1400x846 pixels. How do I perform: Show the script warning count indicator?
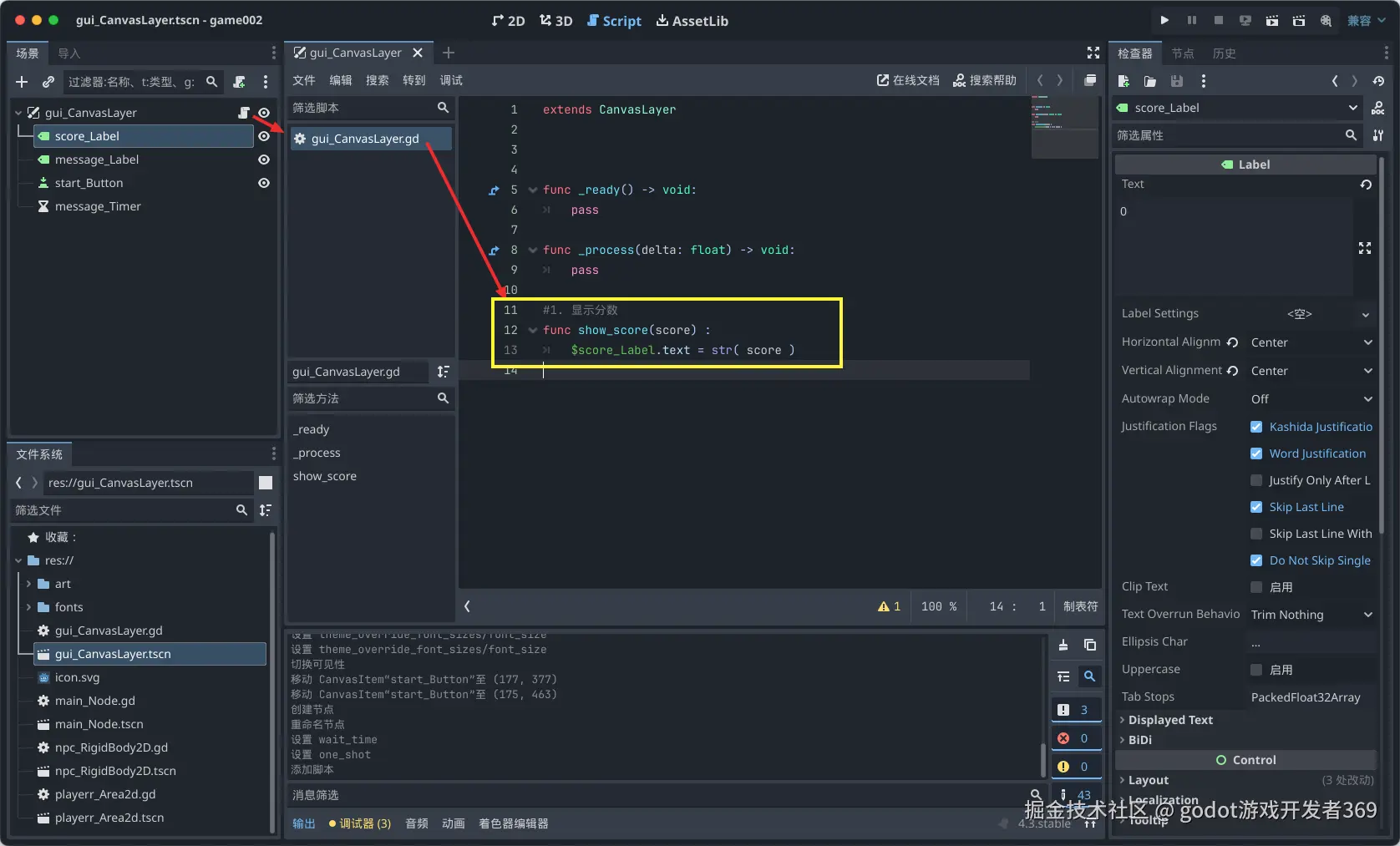point(889,606)
